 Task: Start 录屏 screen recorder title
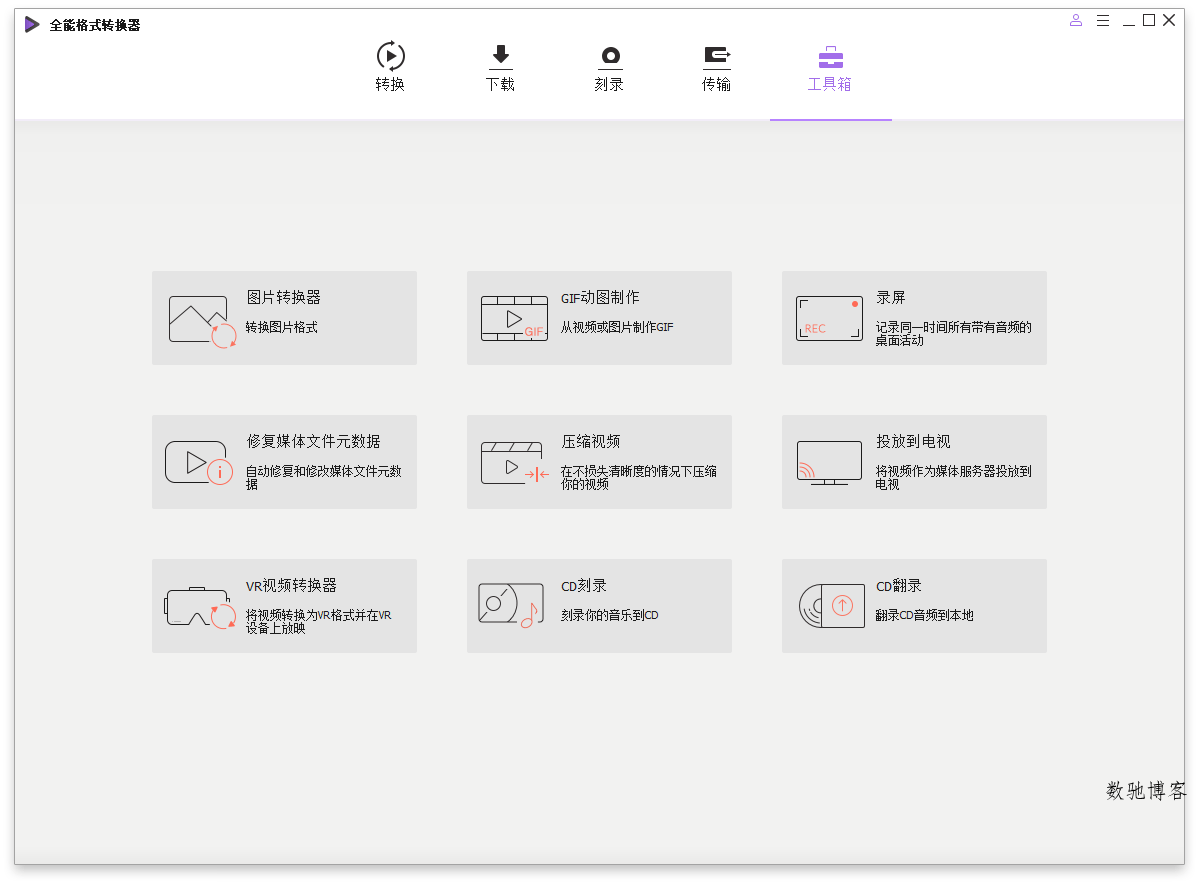891,298
